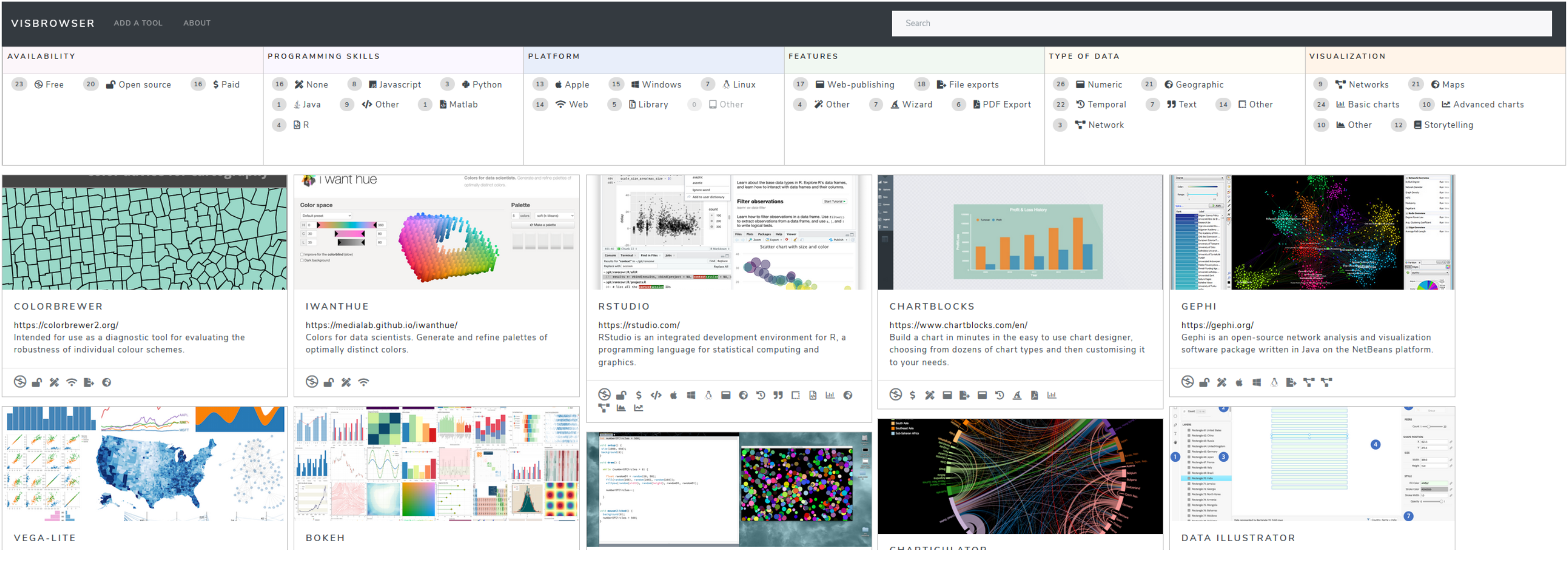The height and width of the screenshot is (562, 1568).
Task: Click the open-source lock icon on IWantHue card
Action: [x=329, y=382]
